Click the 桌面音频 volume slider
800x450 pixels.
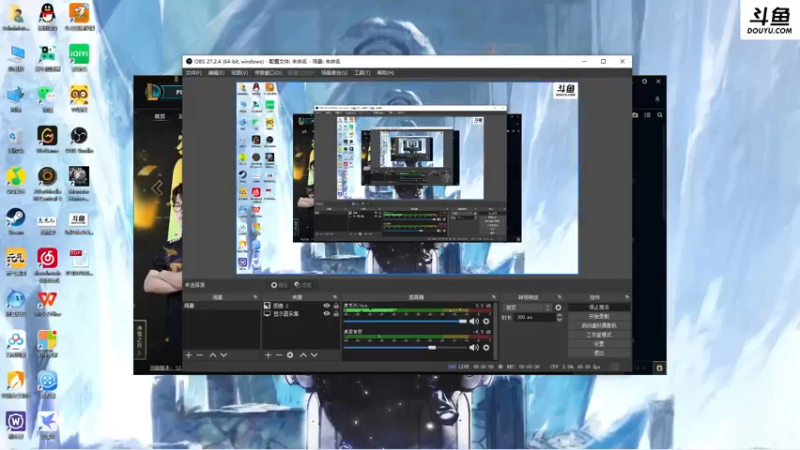click(x=405, y=347)
